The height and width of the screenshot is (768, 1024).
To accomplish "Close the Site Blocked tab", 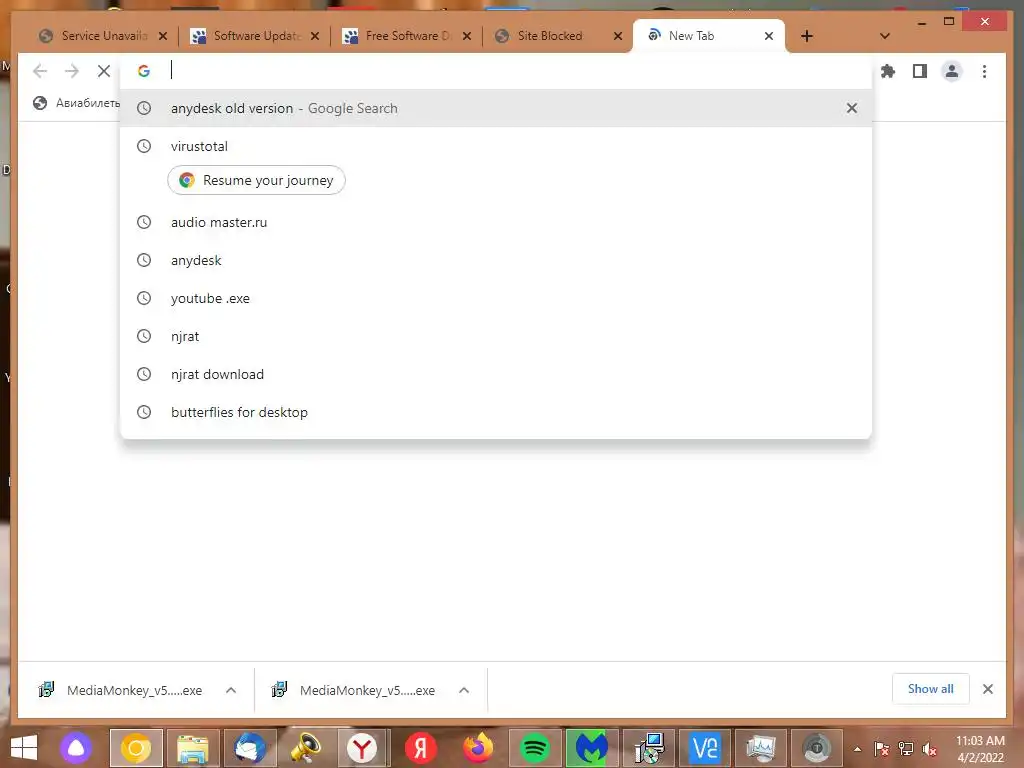I will (x=618, y=36).
